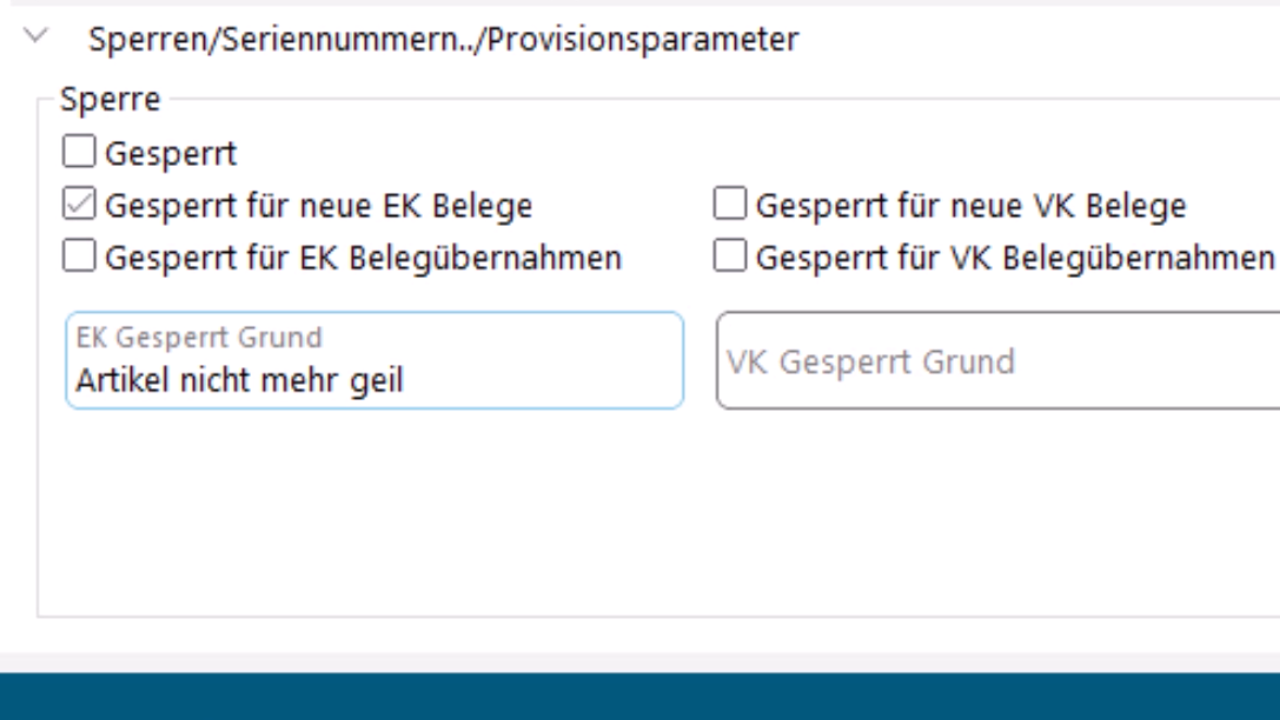Click the text 'Artikel nicht mehr geil'
The height and width of the screenshot is (720, 1280).
239,381
